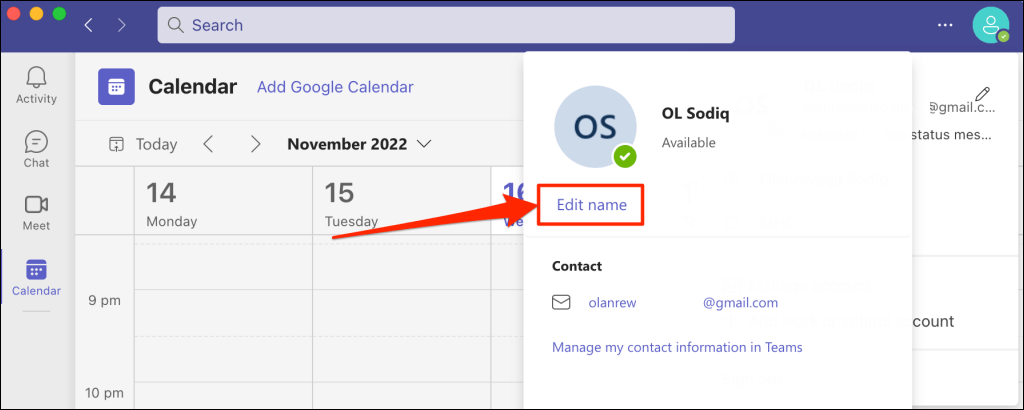Screen dimensions: 1024x410
Task: Select the Monday 14 day header
Action: (172, 204)
